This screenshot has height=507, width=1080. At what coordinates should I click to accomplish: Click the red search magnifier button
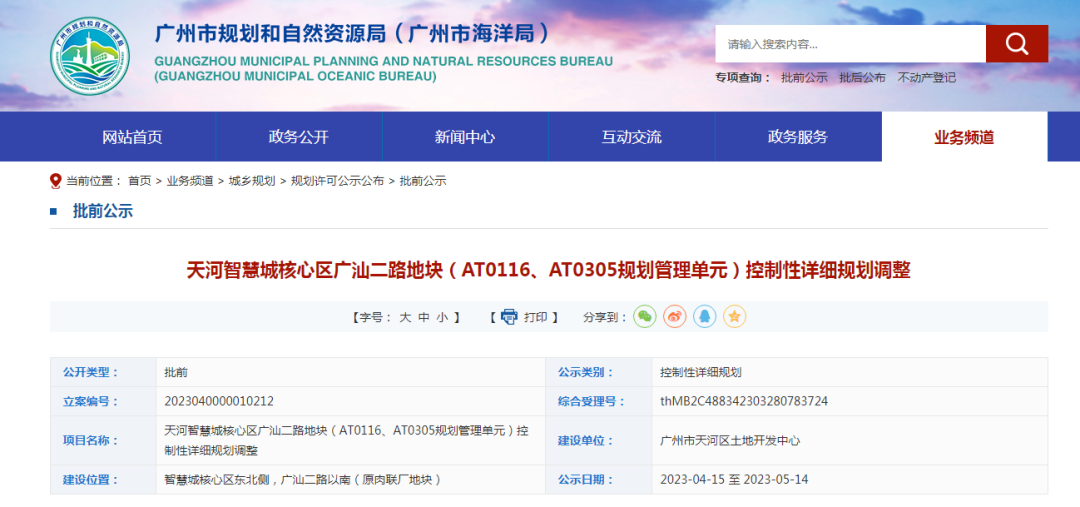(x=1017, y=44)
